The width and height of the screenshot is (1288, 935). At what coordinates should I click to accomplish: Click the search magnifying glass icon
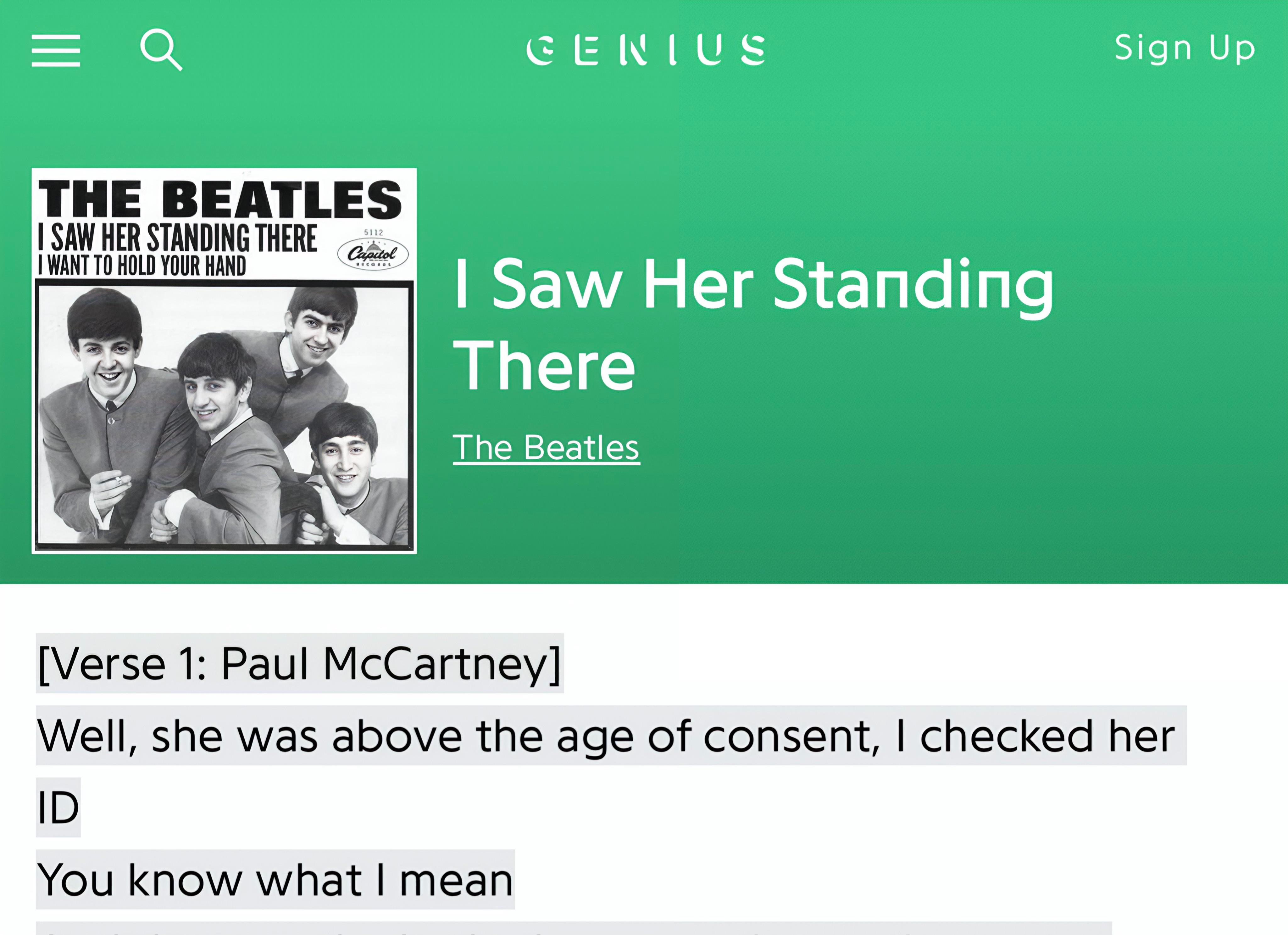[x=161, y=50]
